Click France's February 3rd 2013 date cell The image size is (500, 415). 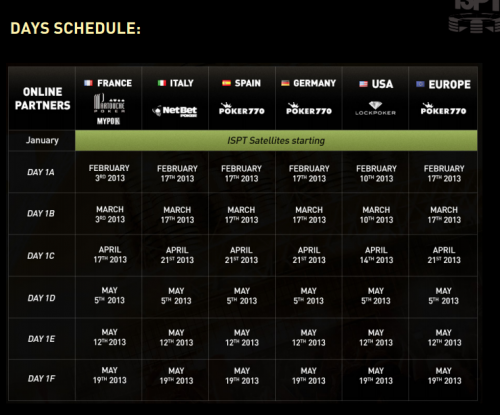[x=109, y=173]
